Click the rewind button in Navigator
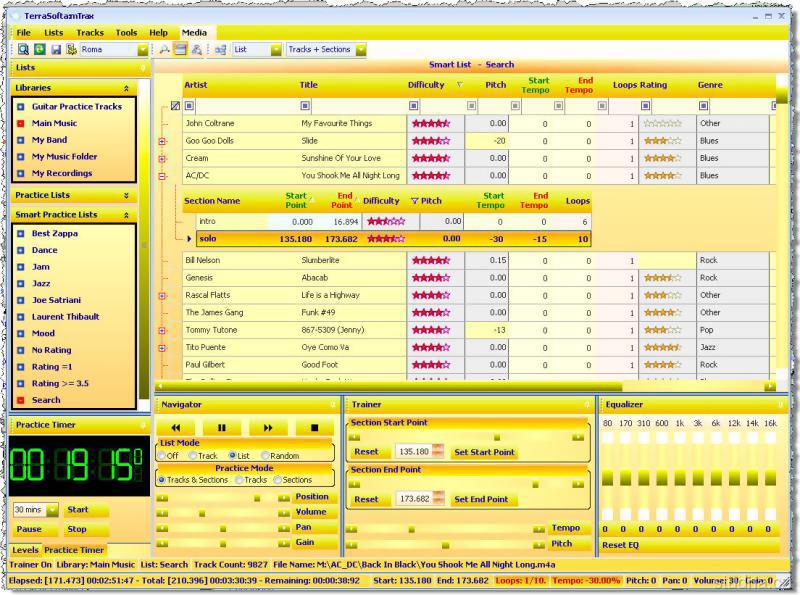800x595 pixels. [x=176, y=427]
